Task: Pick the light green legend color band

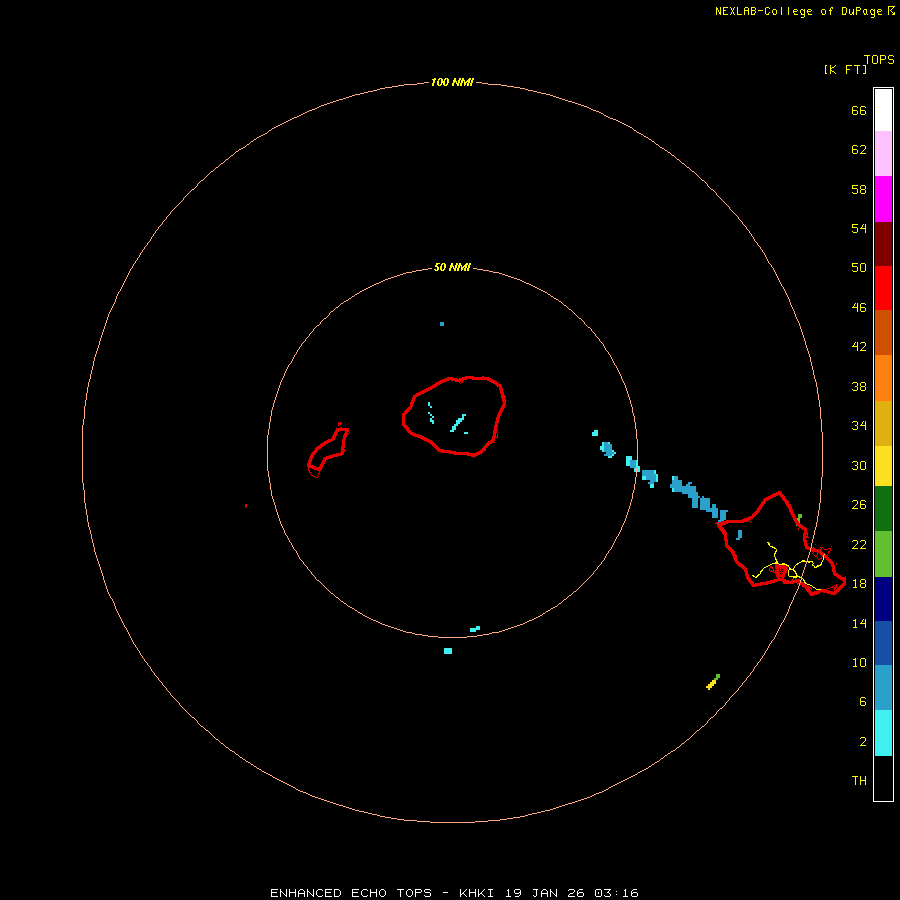Action: pyautogui.click(x=883, y=554)
